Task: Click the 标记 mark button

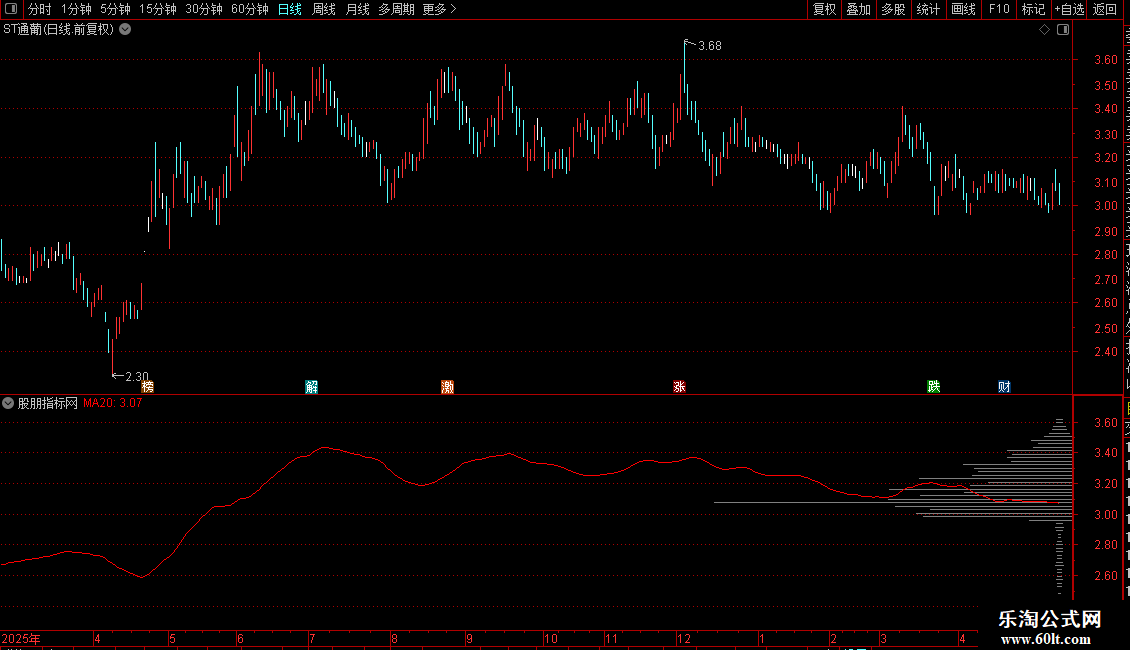Action: [1033, 9]
